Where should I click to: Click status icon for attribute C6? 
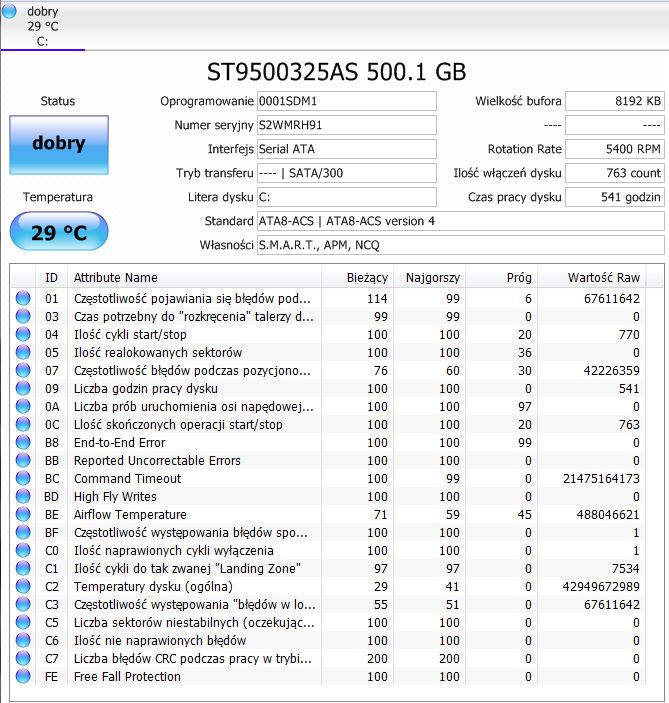pos(23,640)
